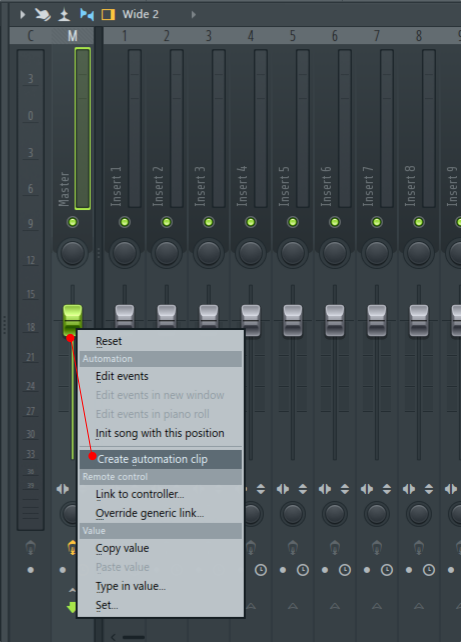Viewport: 461px width, 642px height.
Task: Click Insert 8 invert phase icon
Action: click(x=429, y=489)
